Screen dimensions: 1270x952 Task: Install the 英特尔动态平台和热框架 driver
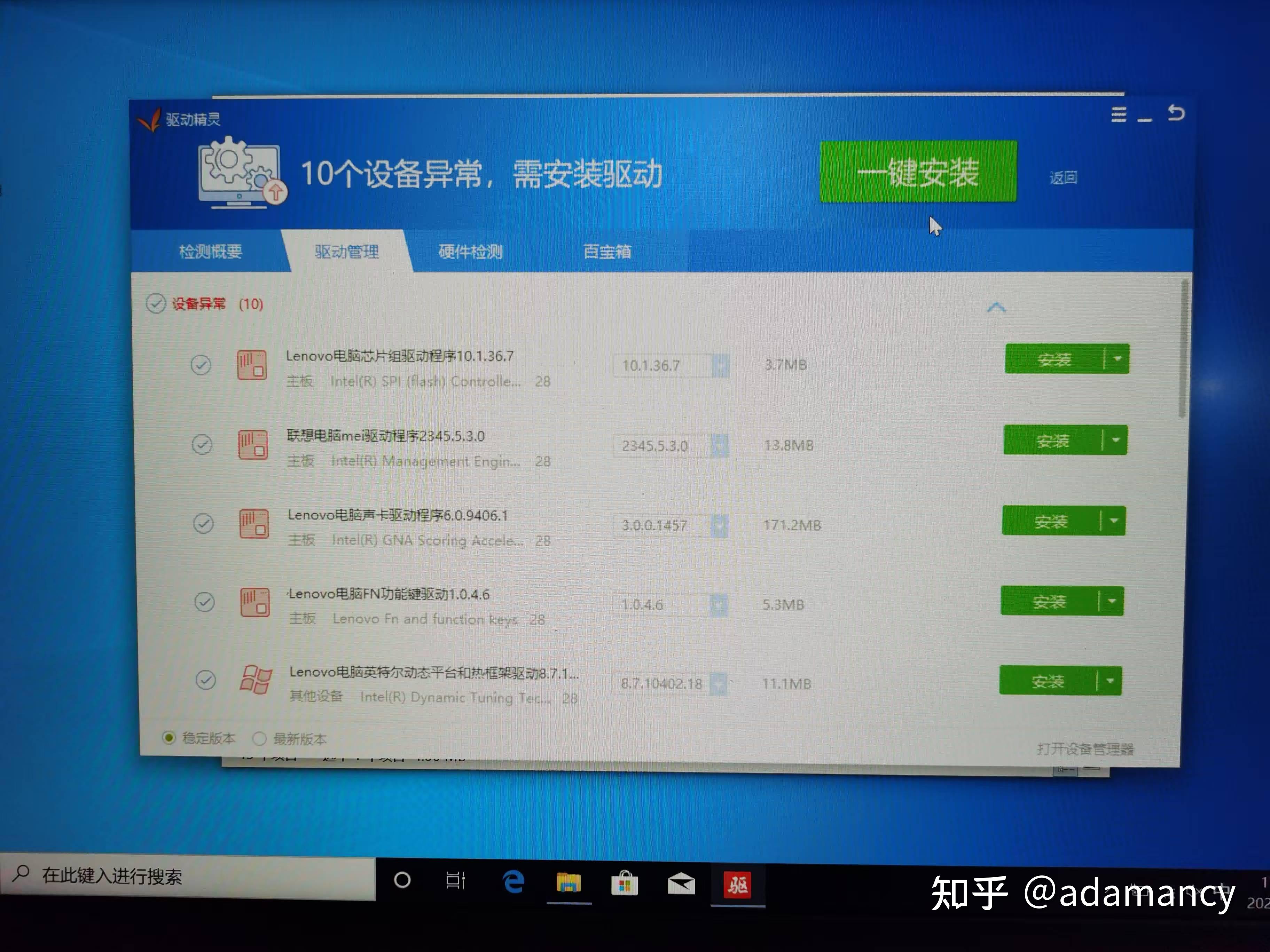click(x=1048, y=681)
